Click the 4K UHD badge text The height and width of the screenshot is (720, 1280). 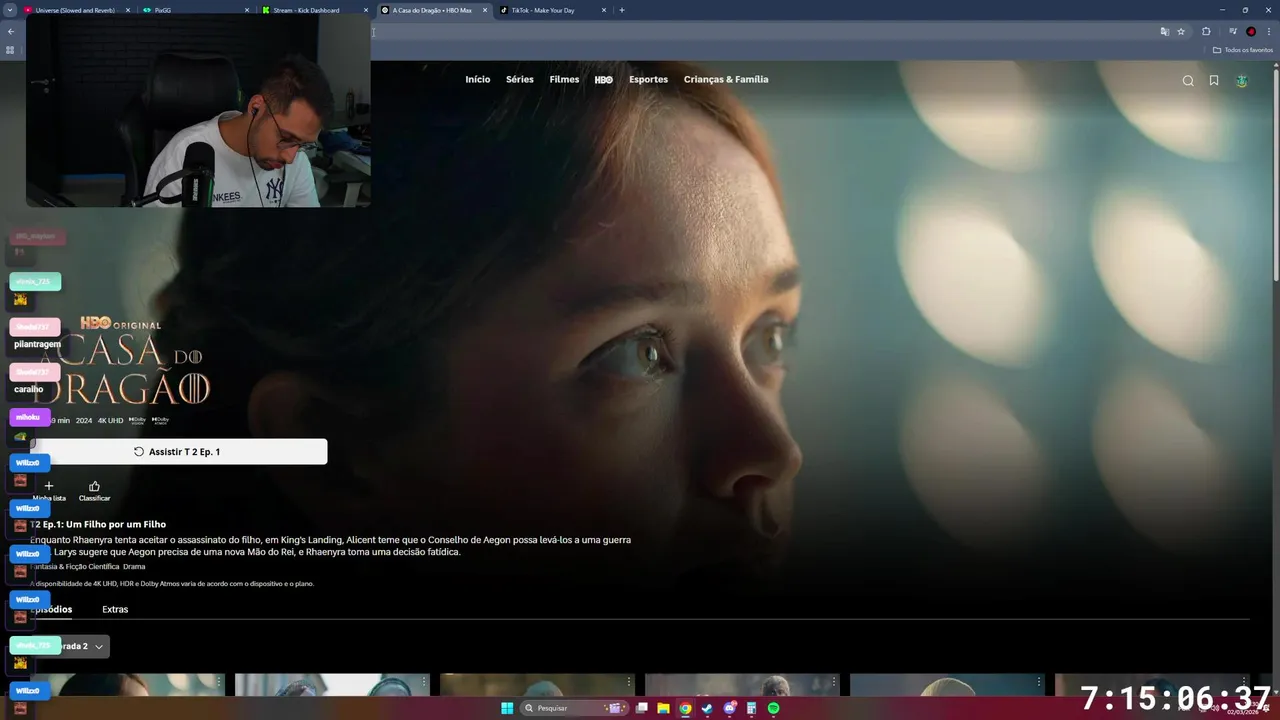click(110, 420)
